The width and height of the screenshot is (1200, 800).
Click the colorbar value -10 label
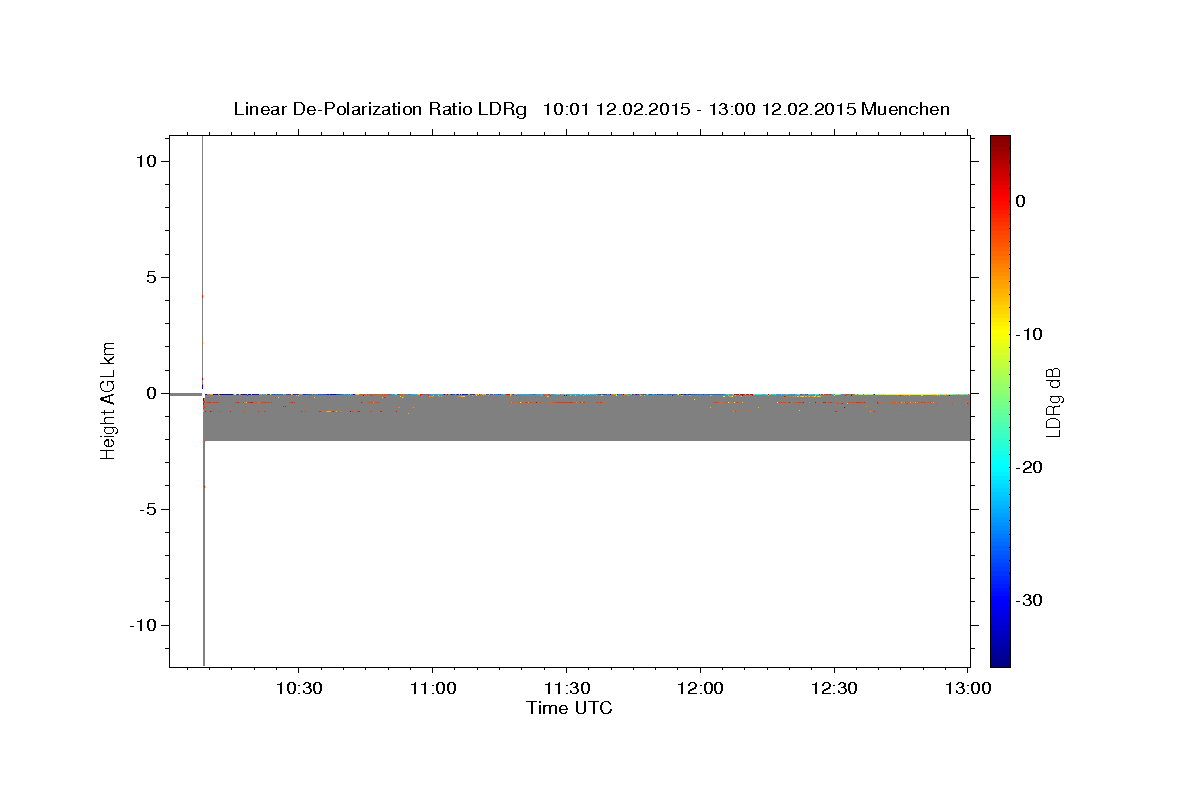point(1030,334)
